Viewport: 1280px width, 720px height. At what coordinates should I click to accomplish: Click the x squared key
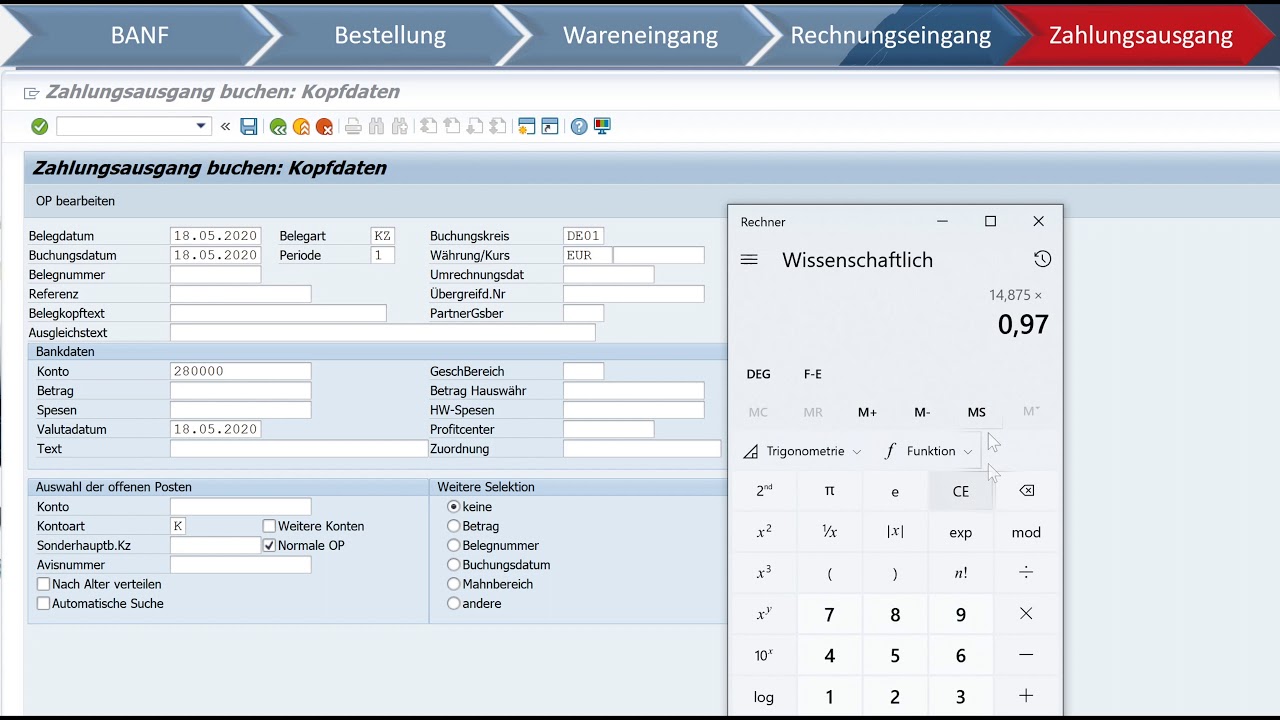pos(764,532)
